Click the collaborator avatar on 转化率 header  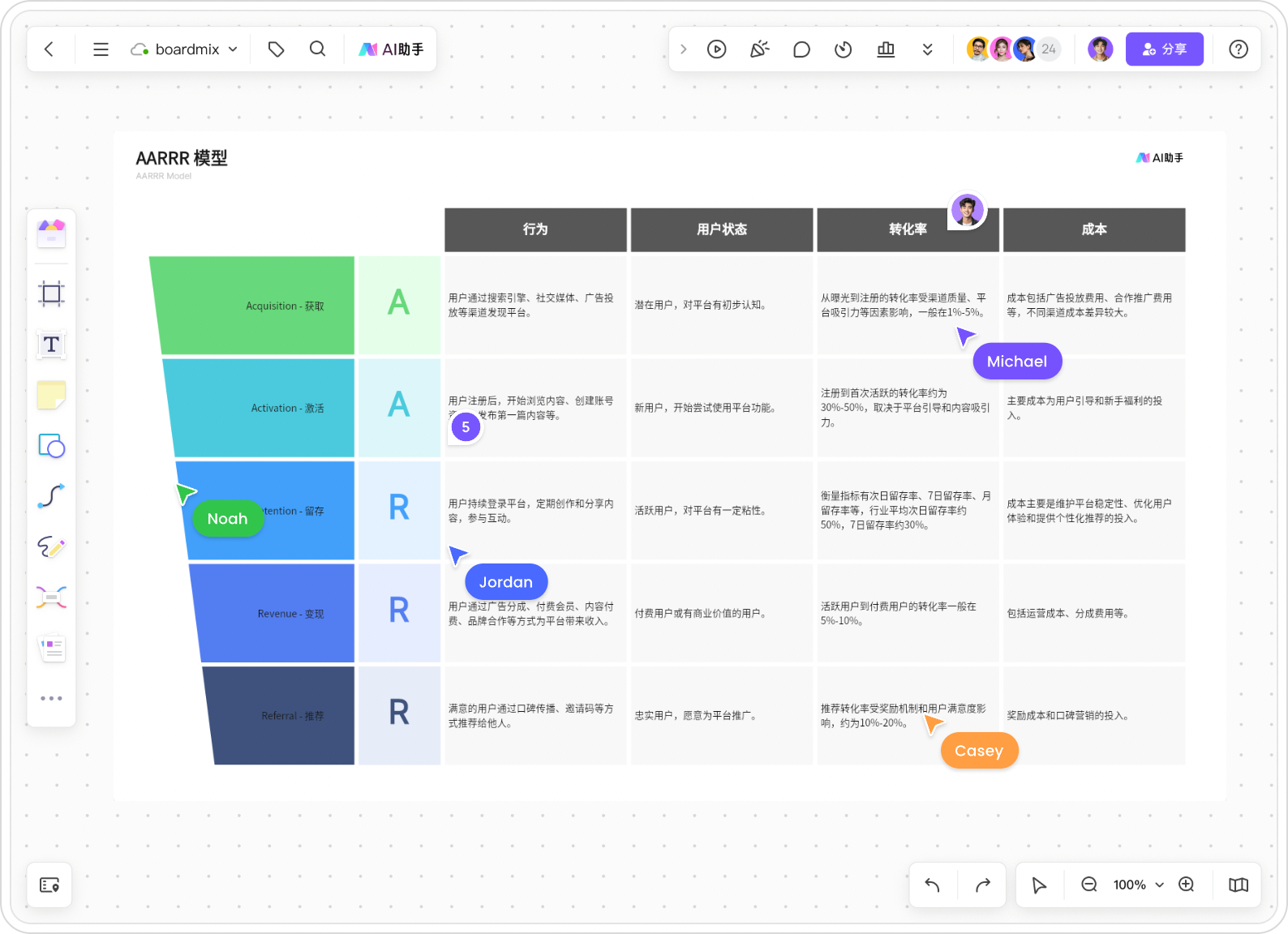pyautogui.click(x=968, y=210)
